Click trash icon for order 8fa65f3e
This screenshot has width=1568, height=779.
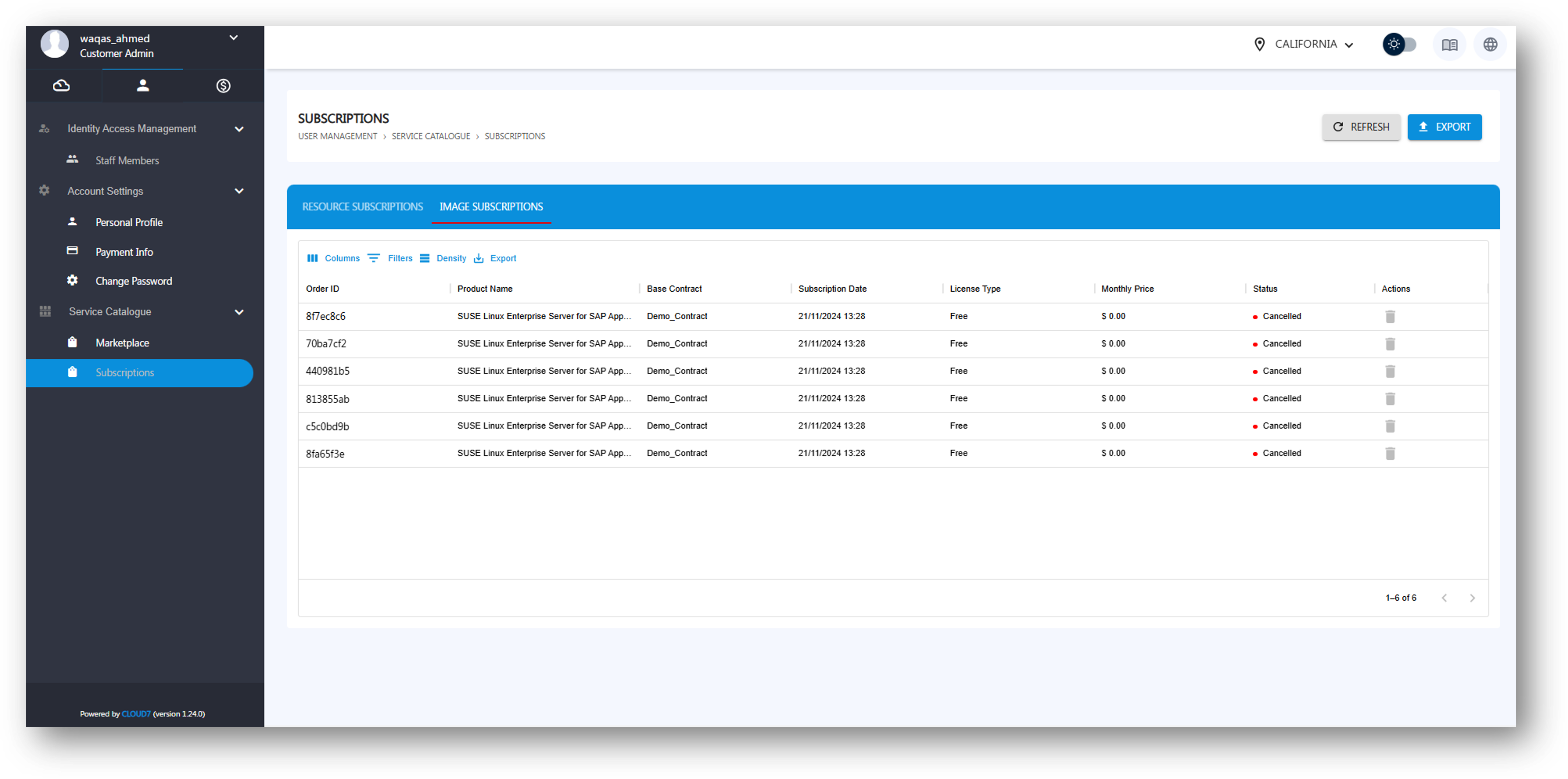tap(1390, 453)
